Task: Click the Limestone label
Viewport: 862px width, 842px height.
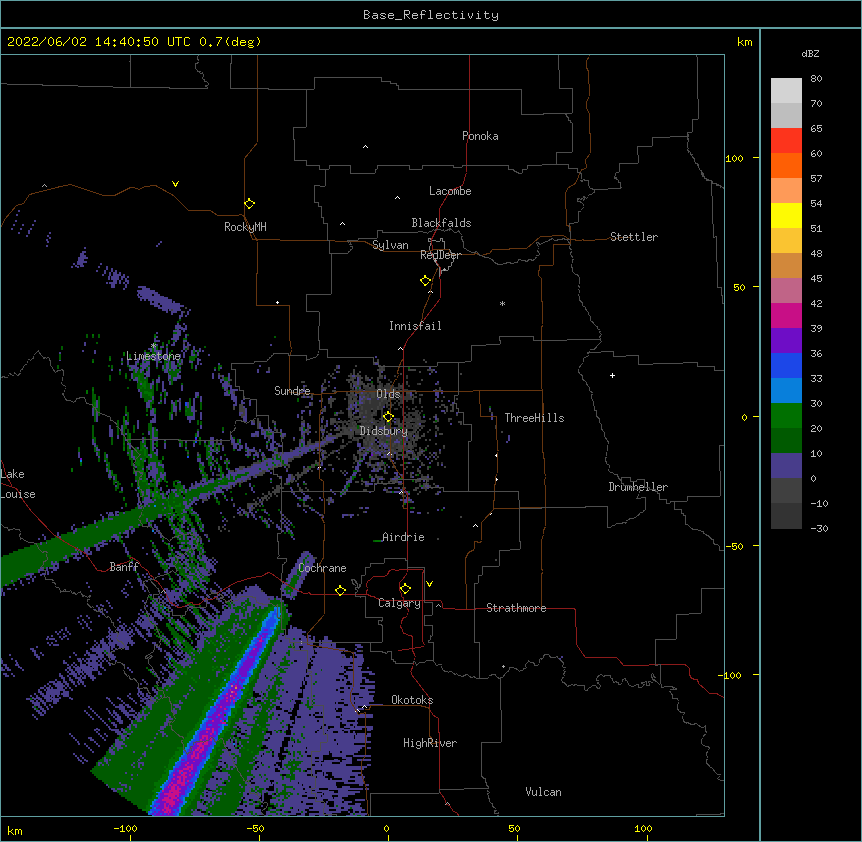Action: click(153, 356)
